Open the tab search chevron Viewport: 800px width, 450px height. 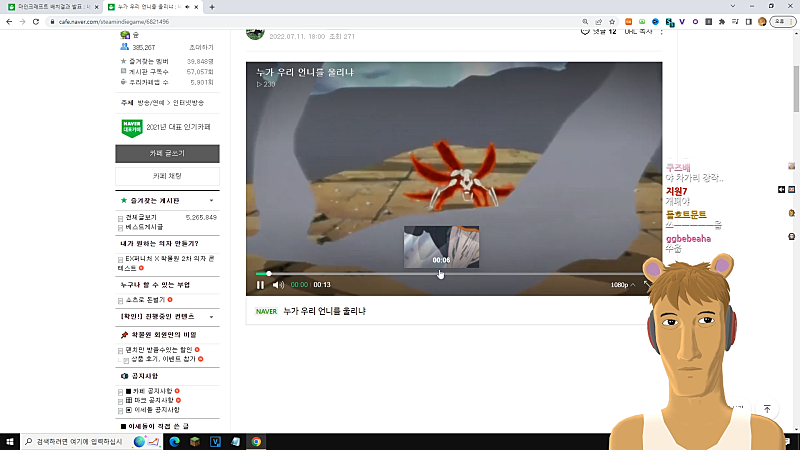pyautogui.click(x=733, y=6)
